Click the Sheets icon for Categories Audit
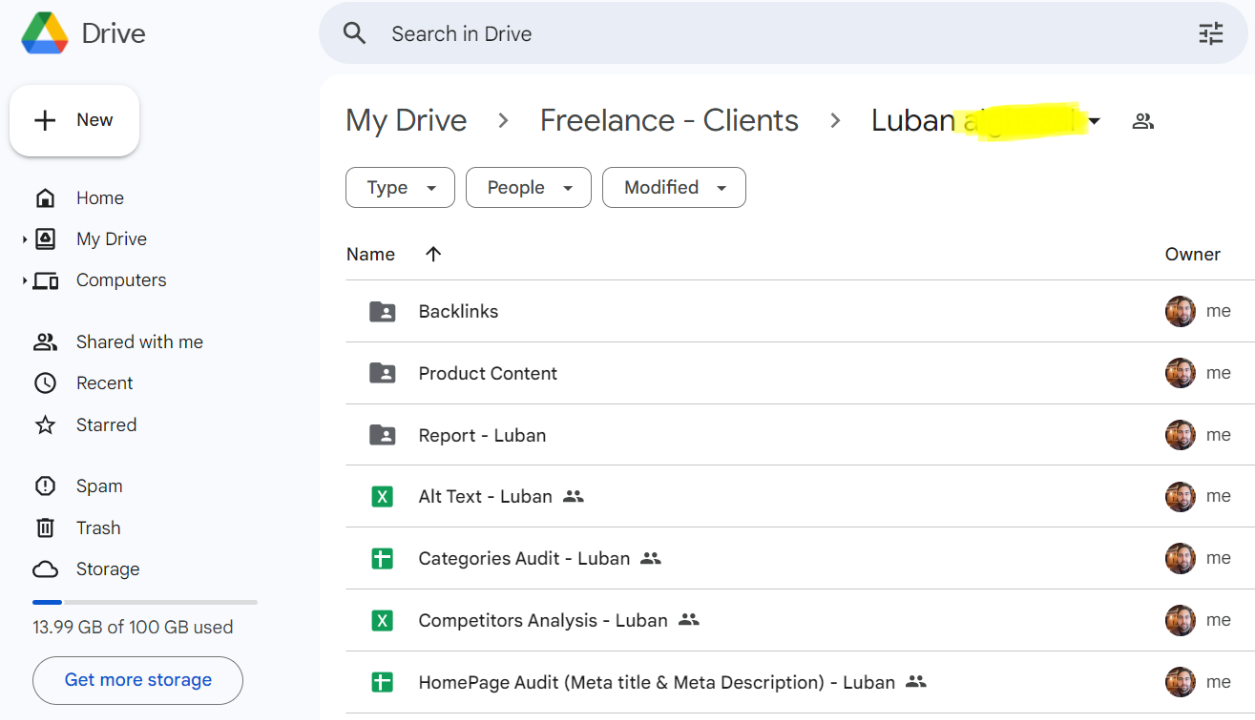1255x720 pixels. tap(382, 558)
